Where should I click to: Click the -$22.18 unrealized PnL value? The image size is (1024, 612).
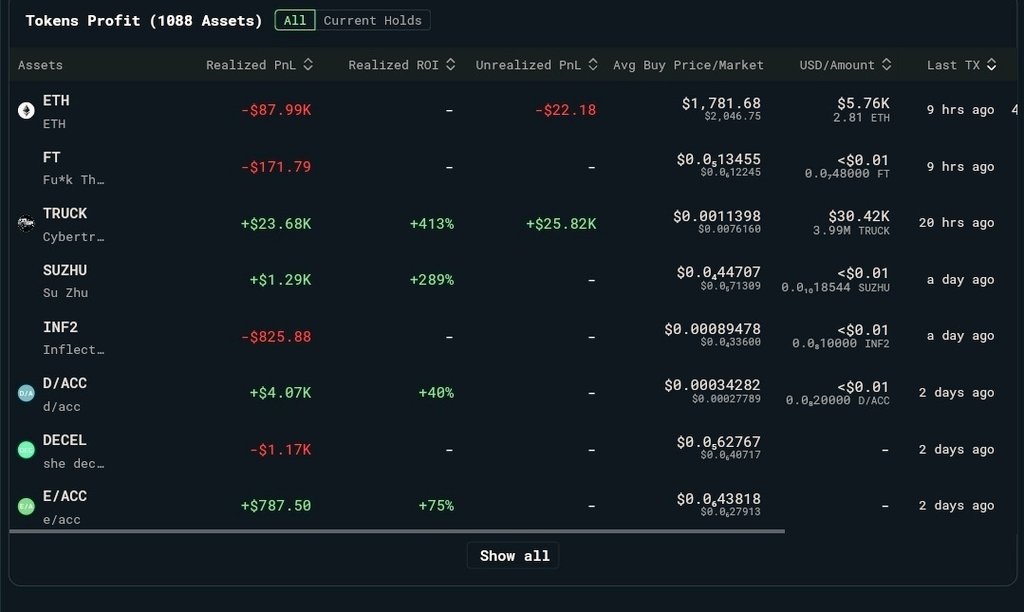(x=566, y=110)
